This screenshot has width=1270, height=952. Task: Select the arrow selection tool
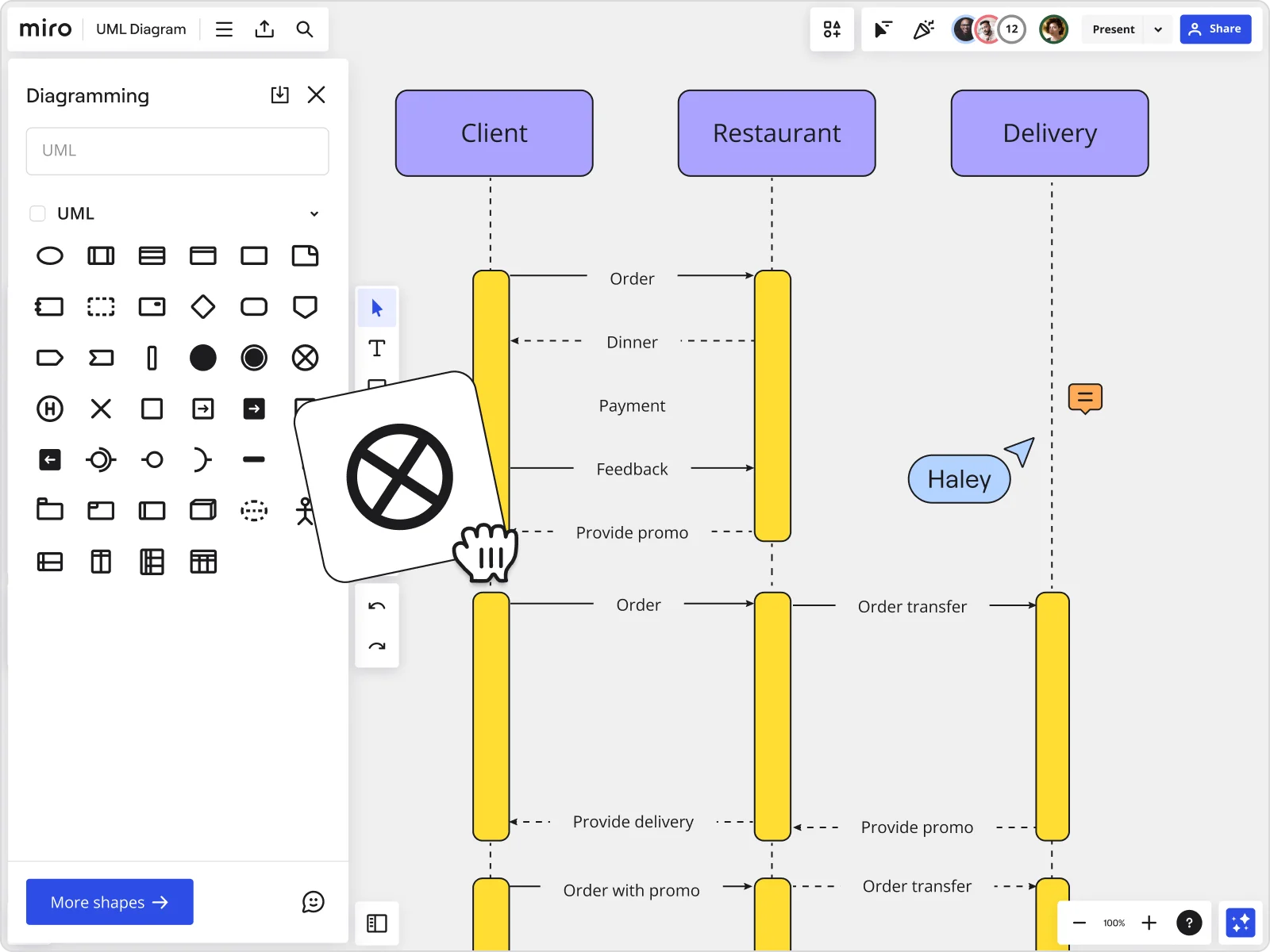[x=377, y=308]
